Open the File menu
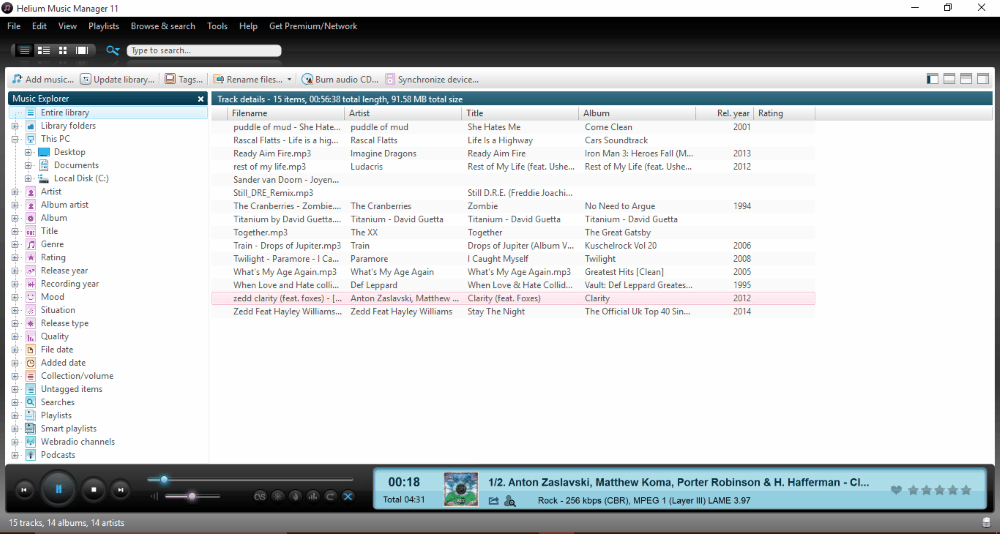1000x534 pixels. tap(13, 26)
